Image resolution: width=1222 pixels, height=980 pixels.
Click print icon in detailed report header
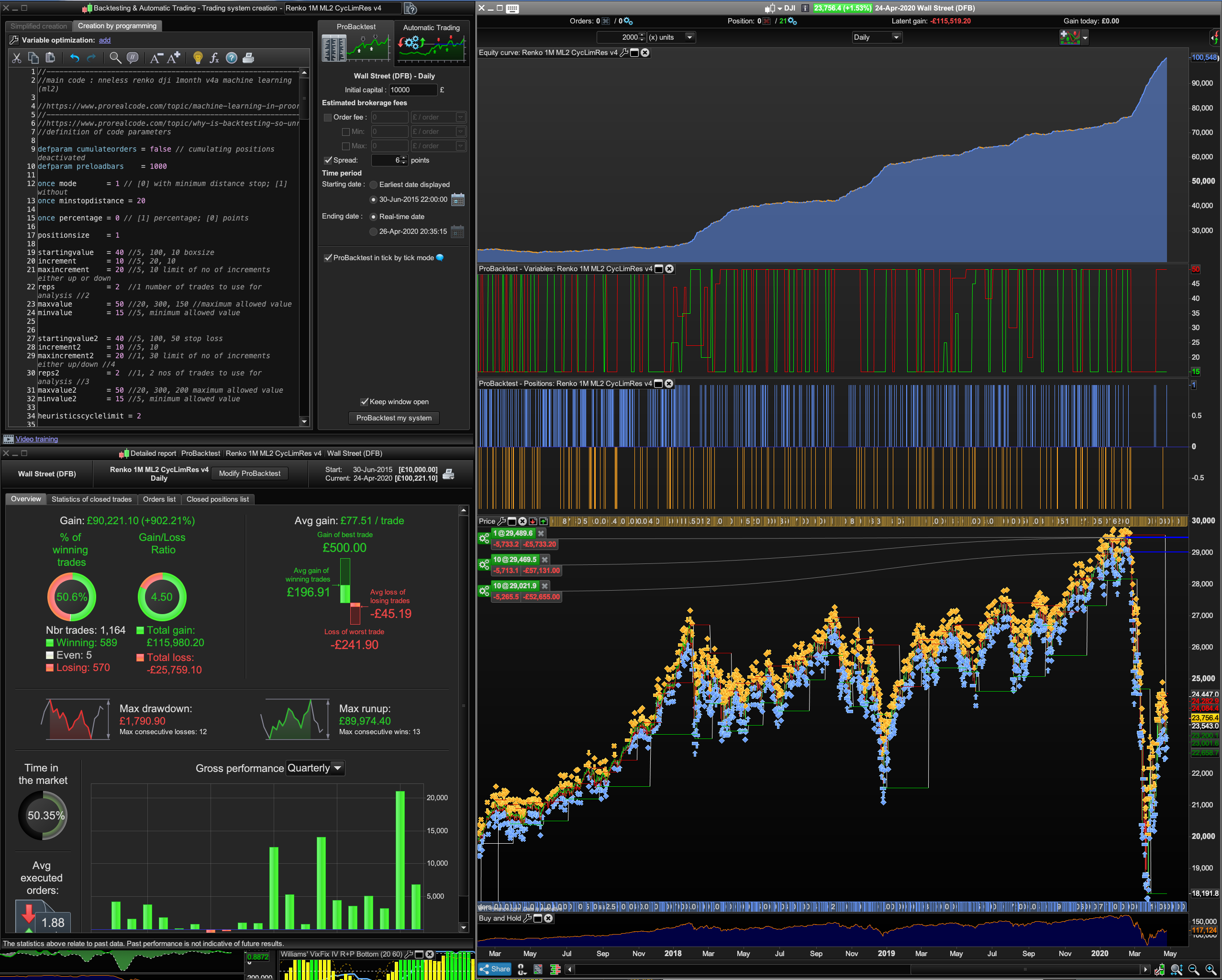pos(448,474)
